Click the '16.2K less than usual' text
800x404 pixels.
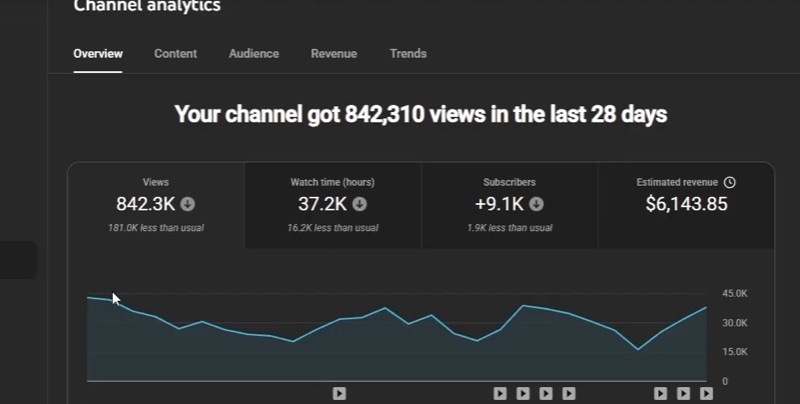333,228
